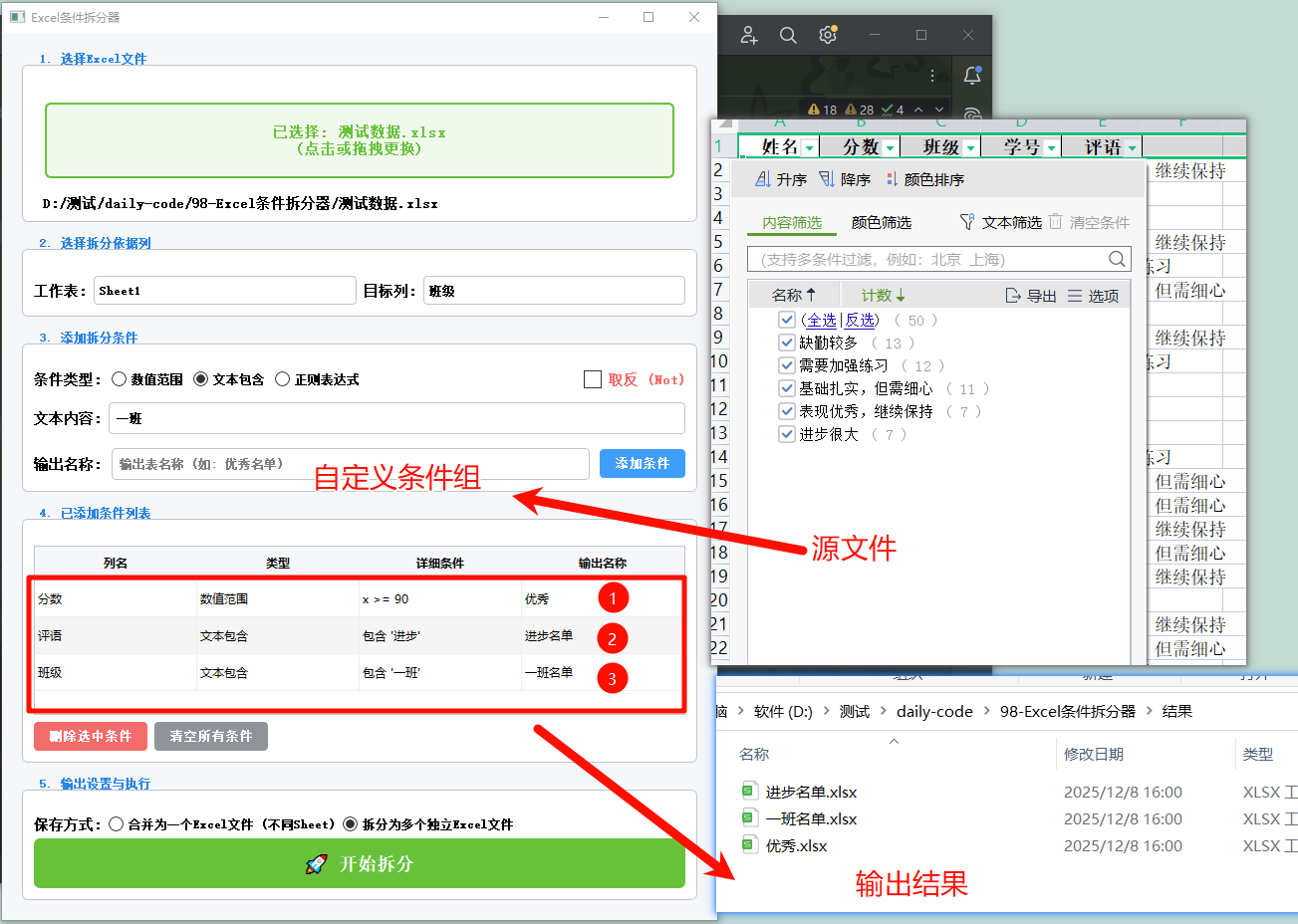Open the 班级 column filter dropdown
1298x924 pixels.
(x=971, y=145)
